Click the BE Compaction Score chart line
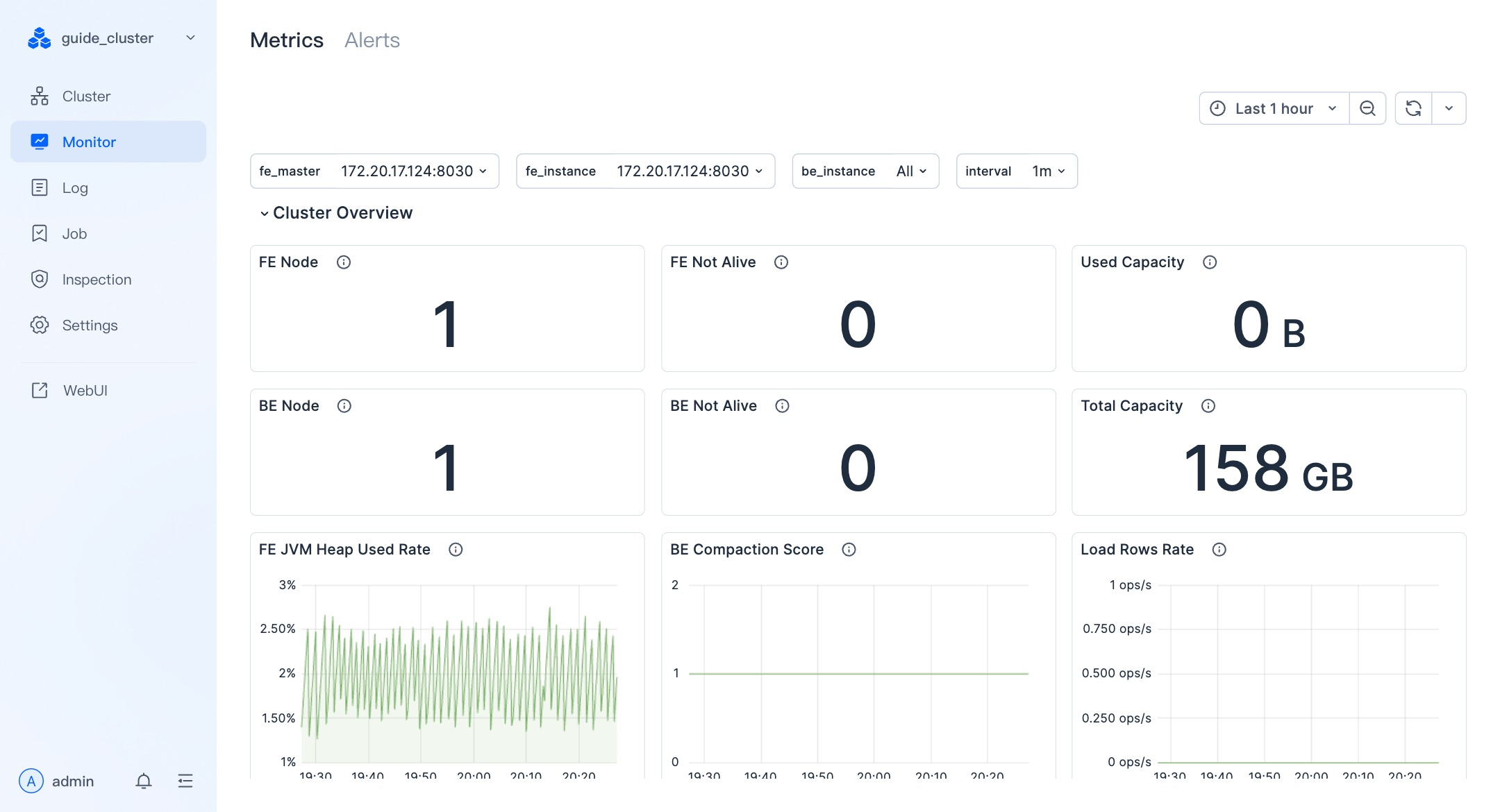Image resolution: width=1500 pixels, height=812 pixels. (859, 674)
